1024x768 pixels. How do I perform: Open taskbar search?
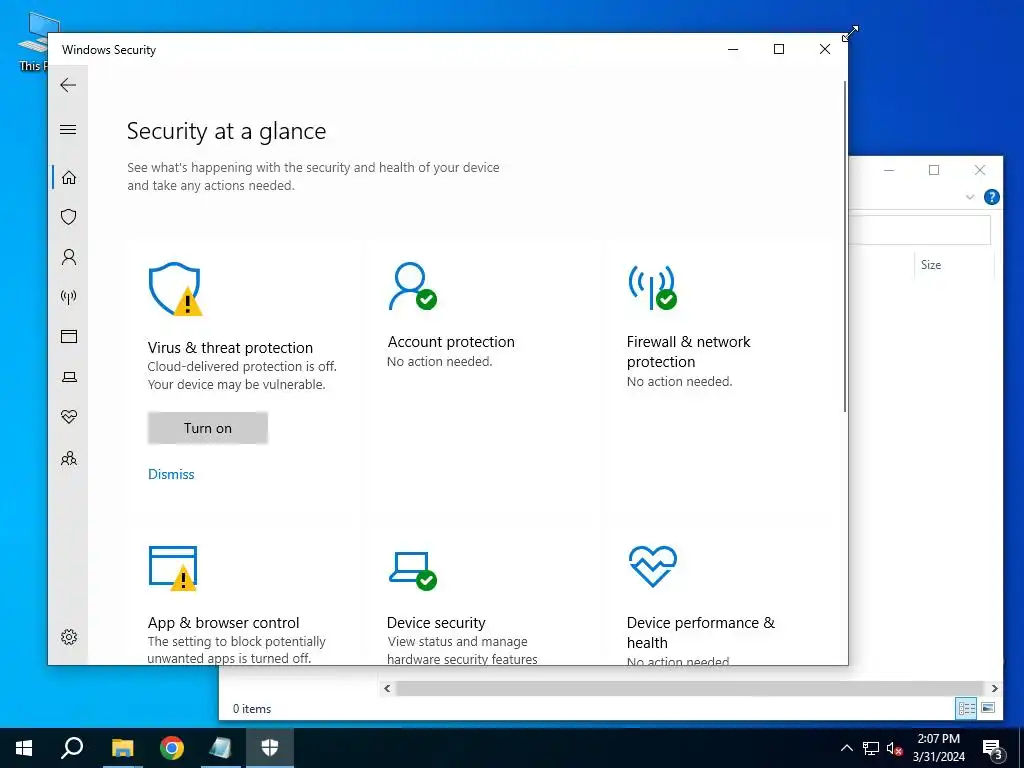click(x=72, y=748)
